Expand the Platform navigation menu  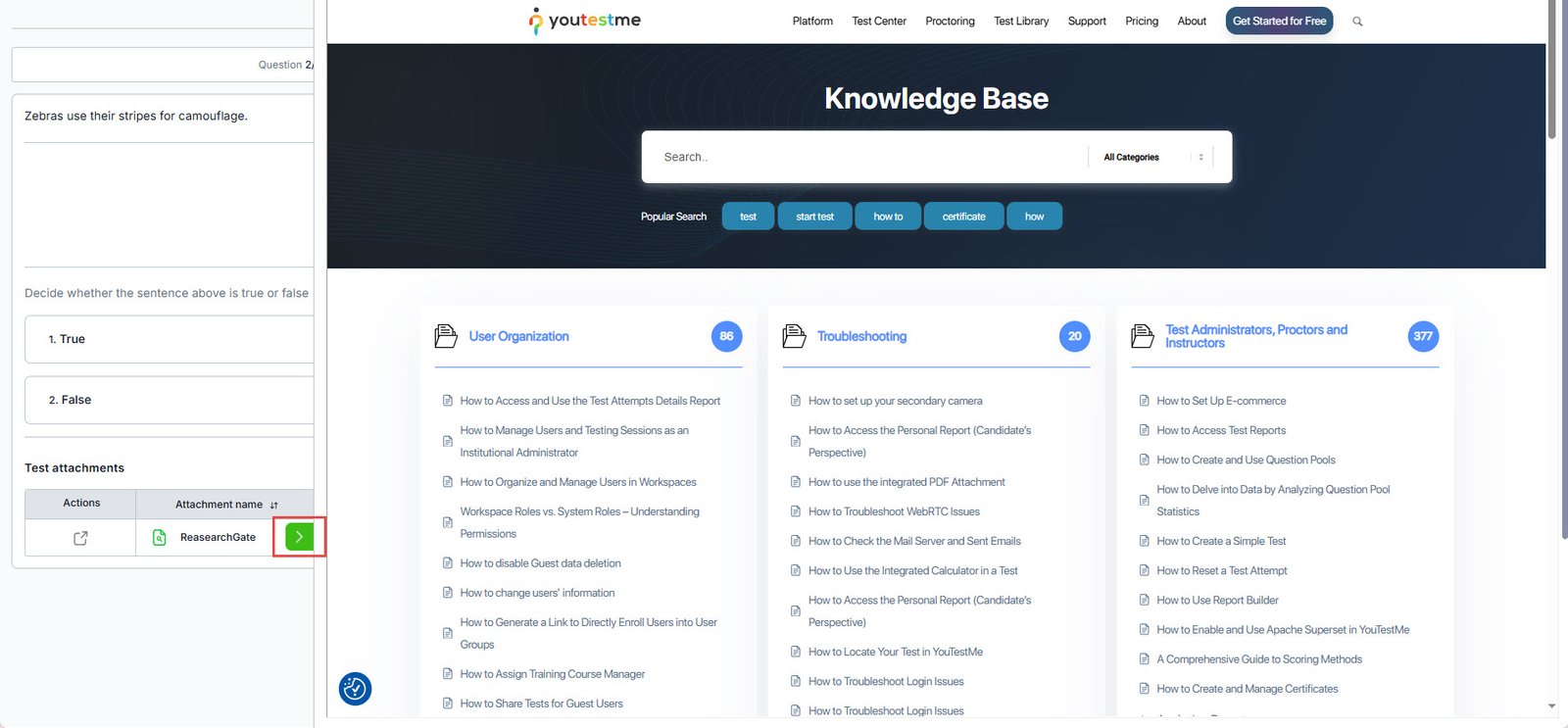point(812,22)
